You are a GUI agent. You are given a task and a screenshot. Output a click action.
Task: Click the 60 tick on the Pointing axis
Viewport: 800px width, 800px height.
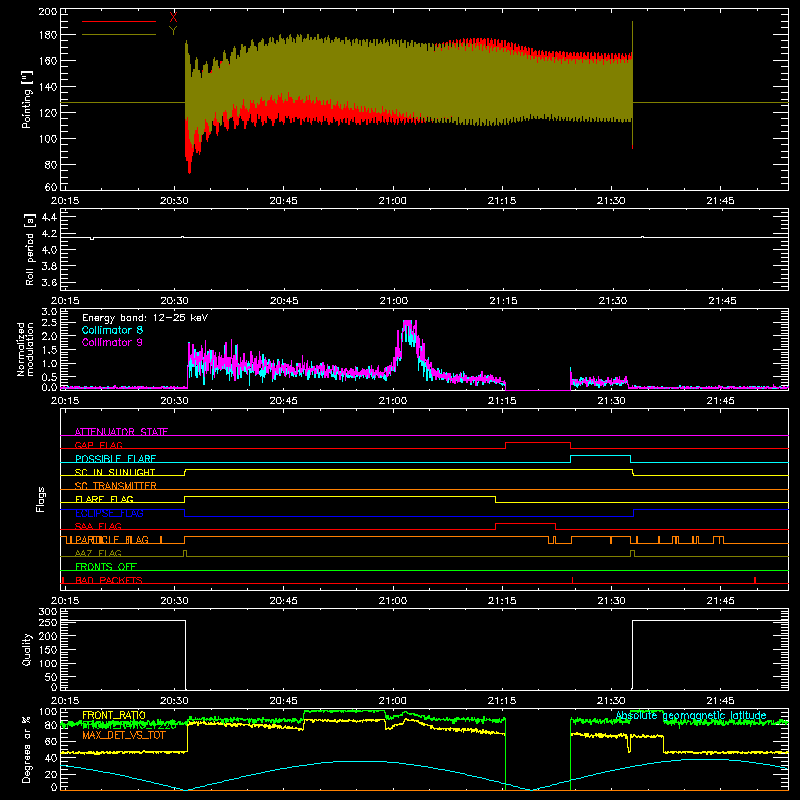point(51,187)
